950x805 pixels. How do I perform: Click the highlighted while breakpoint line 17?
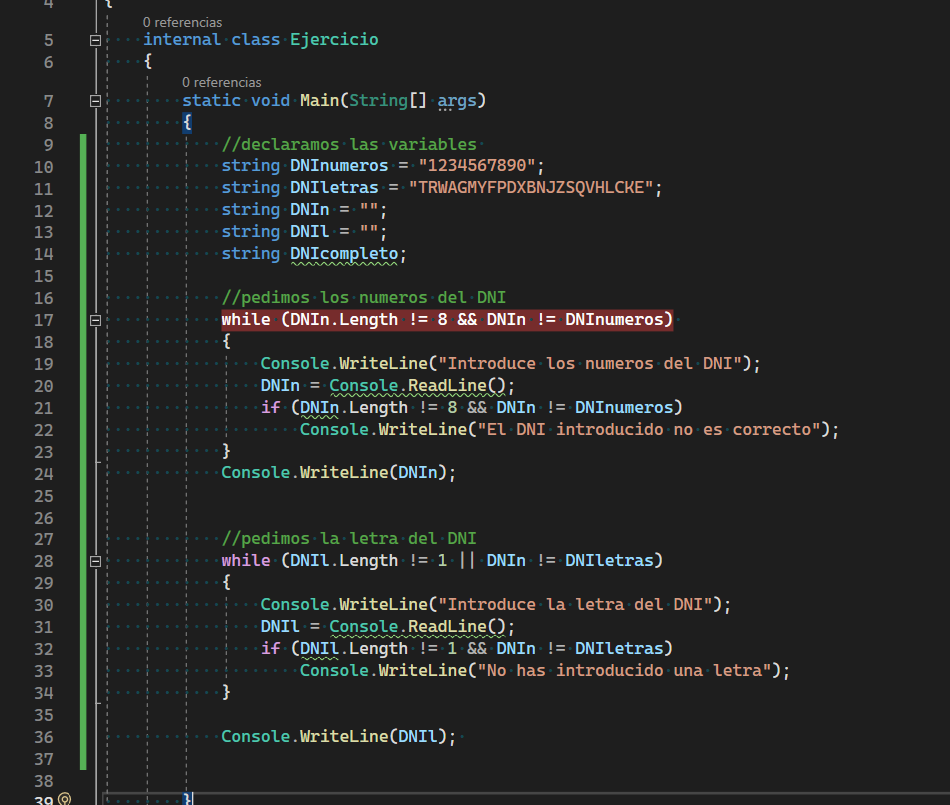coord(447,319)
